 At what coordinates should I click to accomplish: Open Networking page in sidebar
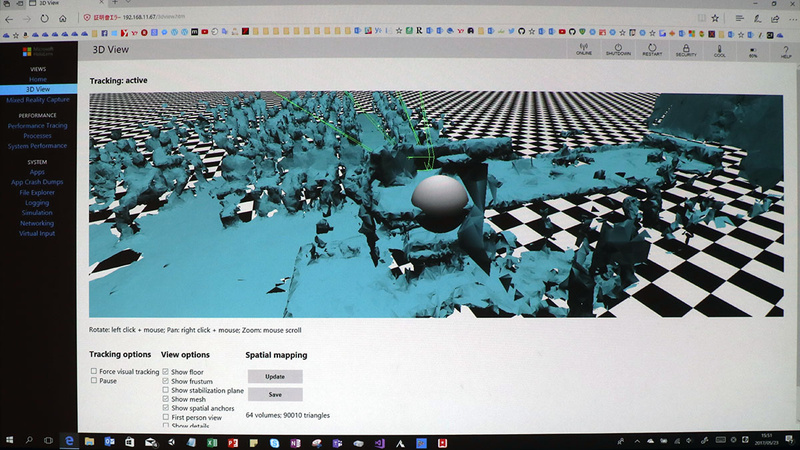pos(37,223)
